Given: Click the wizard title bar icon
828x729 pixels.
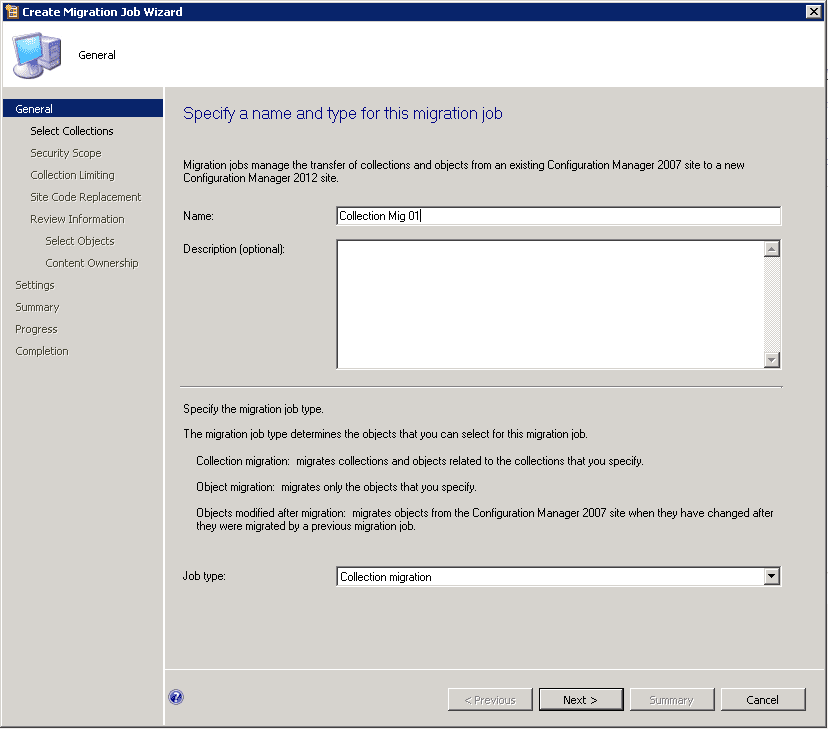Looking at the screenshot, I should tap(11, 12).
